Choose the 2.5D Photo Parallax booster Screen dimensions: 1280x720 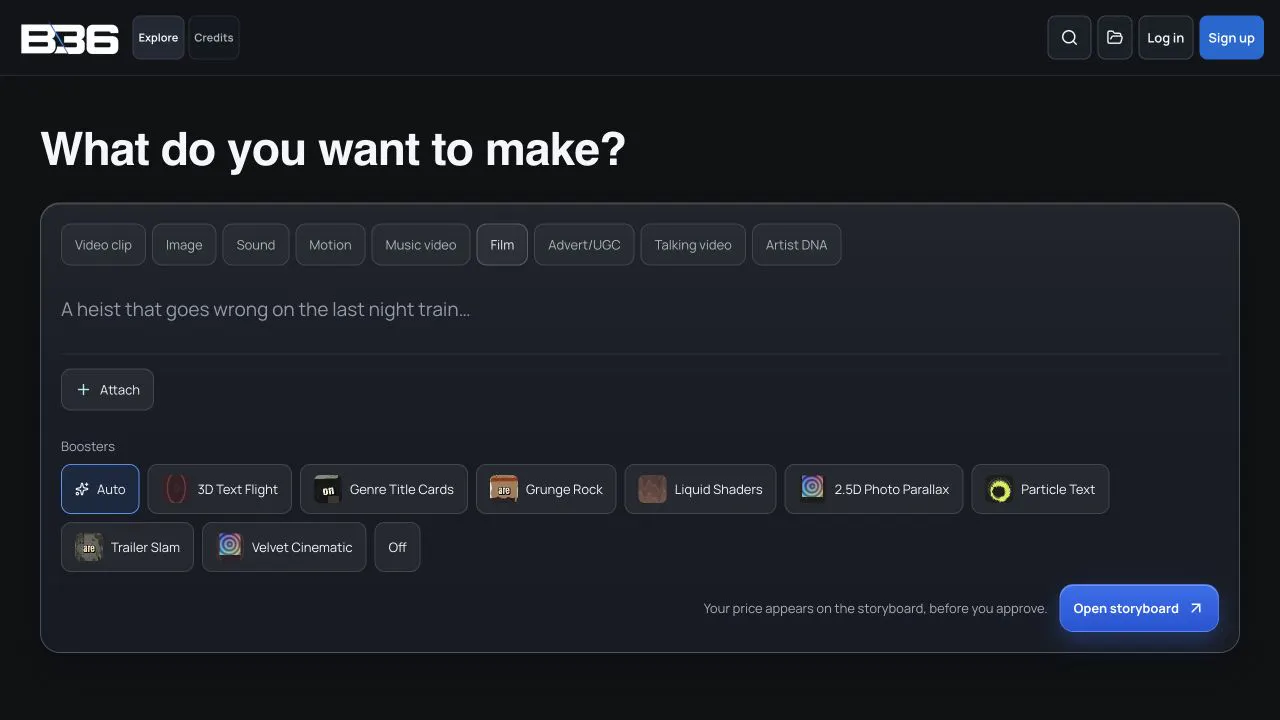pyautogui.click(x=874, y=489)
